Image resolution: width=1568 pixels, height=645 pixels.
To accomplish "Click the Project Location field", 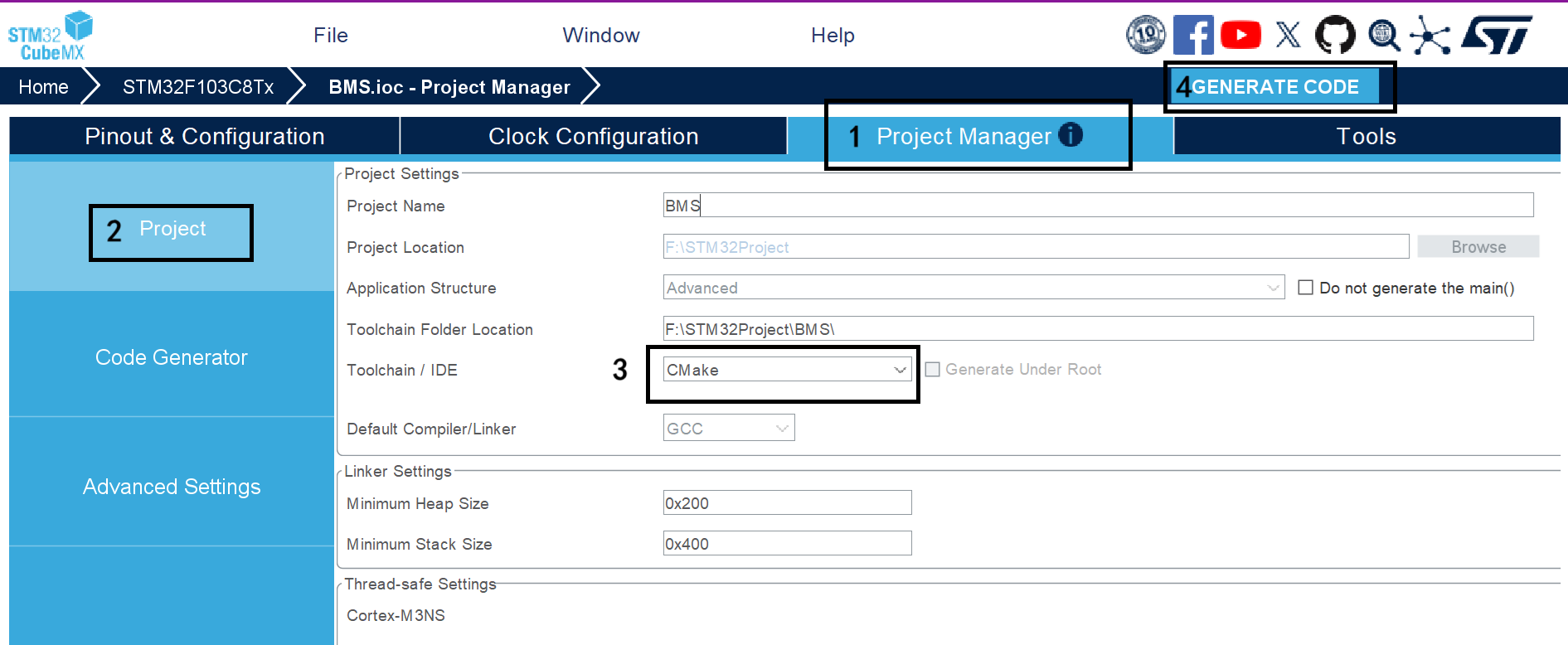I will click(1036, 247).
